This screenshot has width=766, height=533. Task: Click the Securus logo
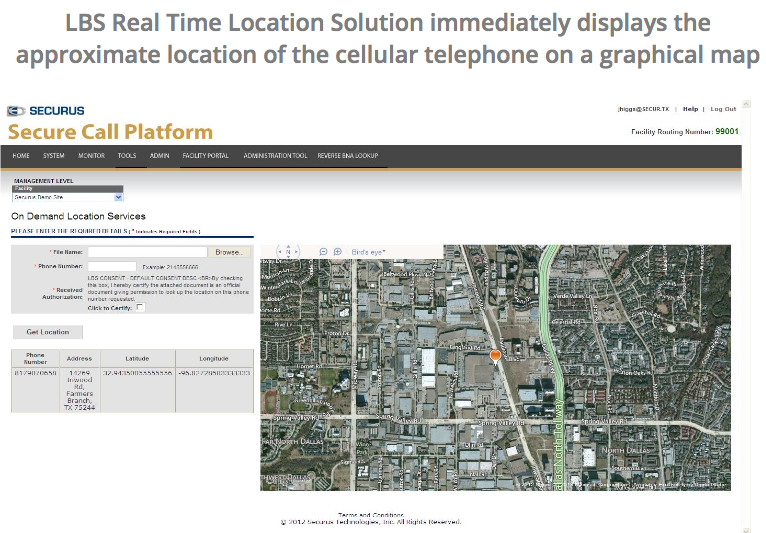tap(46, 110)
